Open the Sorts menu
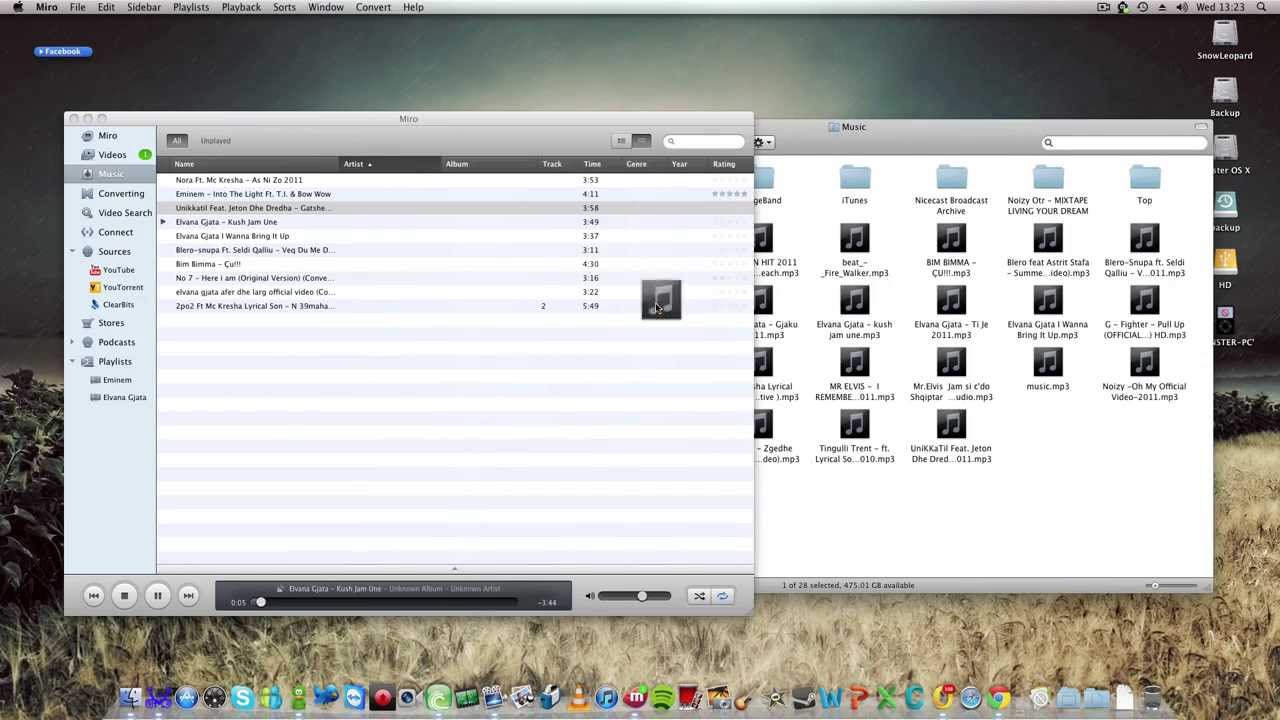 [x=284, y=7]
